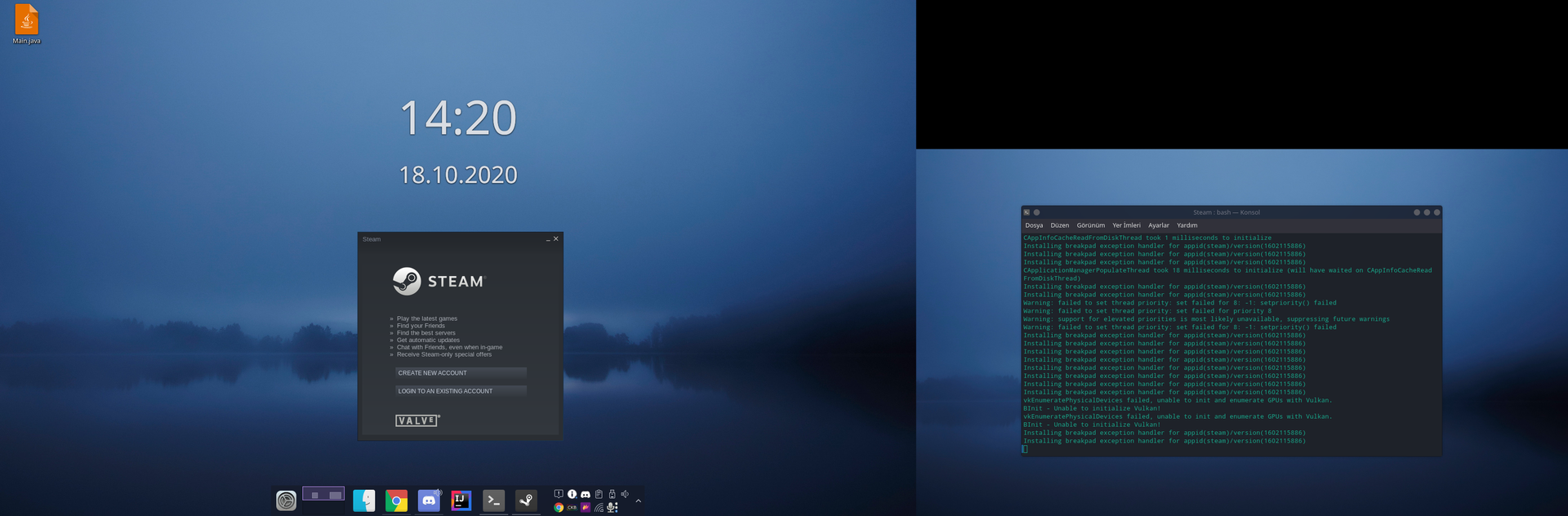The height and width of the screenshot is (516, 1568).
Task: Launch Google Chrome from the dock
Action: (396, 500)
